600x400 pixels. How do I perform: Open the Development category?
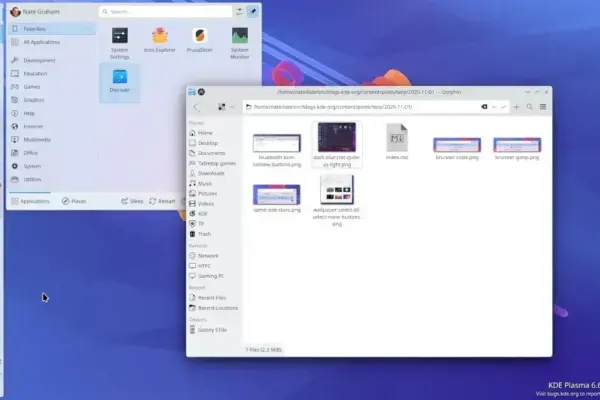click(52, 60)
